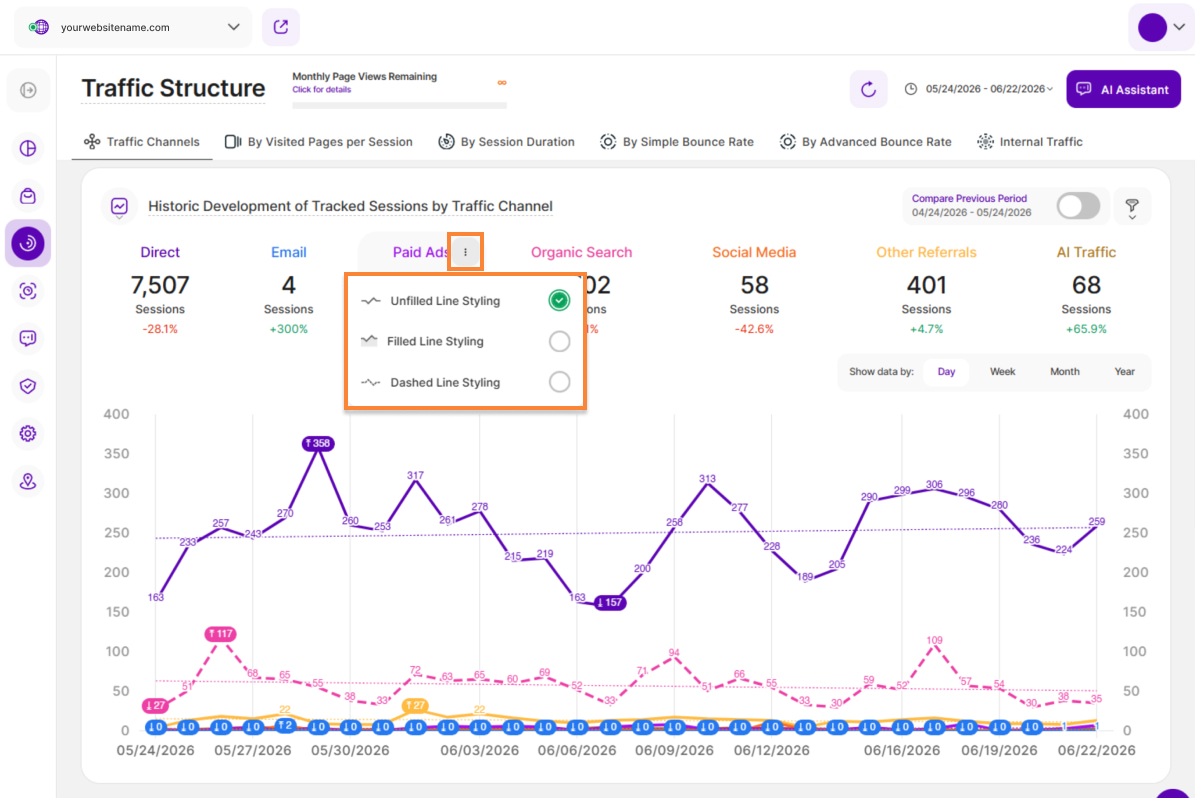
Task: Expand the user profile avatar menu
Action: pyautogui.click(x=1161, y=27)
